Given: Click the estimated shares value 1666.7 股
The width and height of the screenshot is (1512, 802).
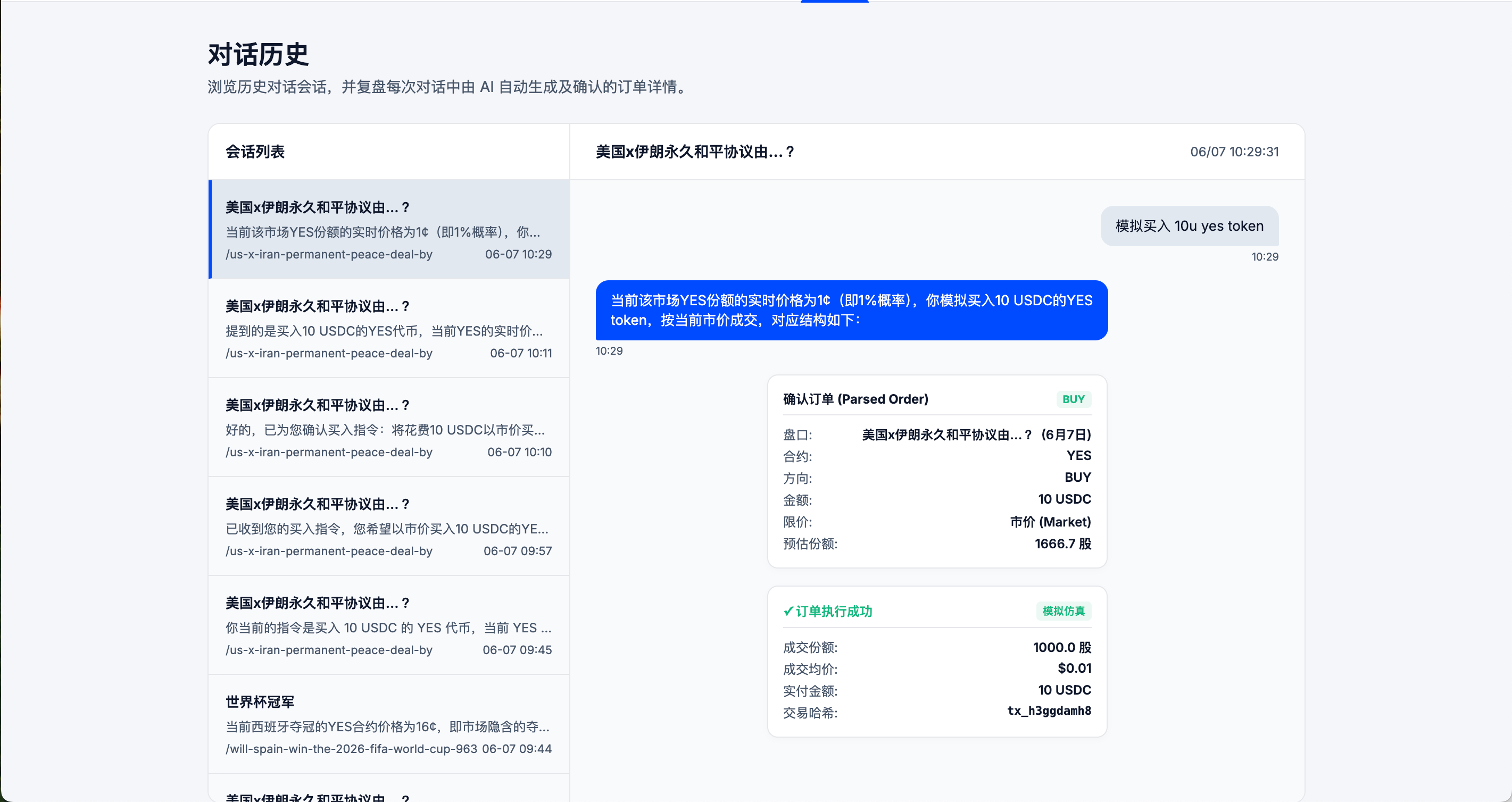Looking at the screenshot, I should click(x=1063, y=544).
